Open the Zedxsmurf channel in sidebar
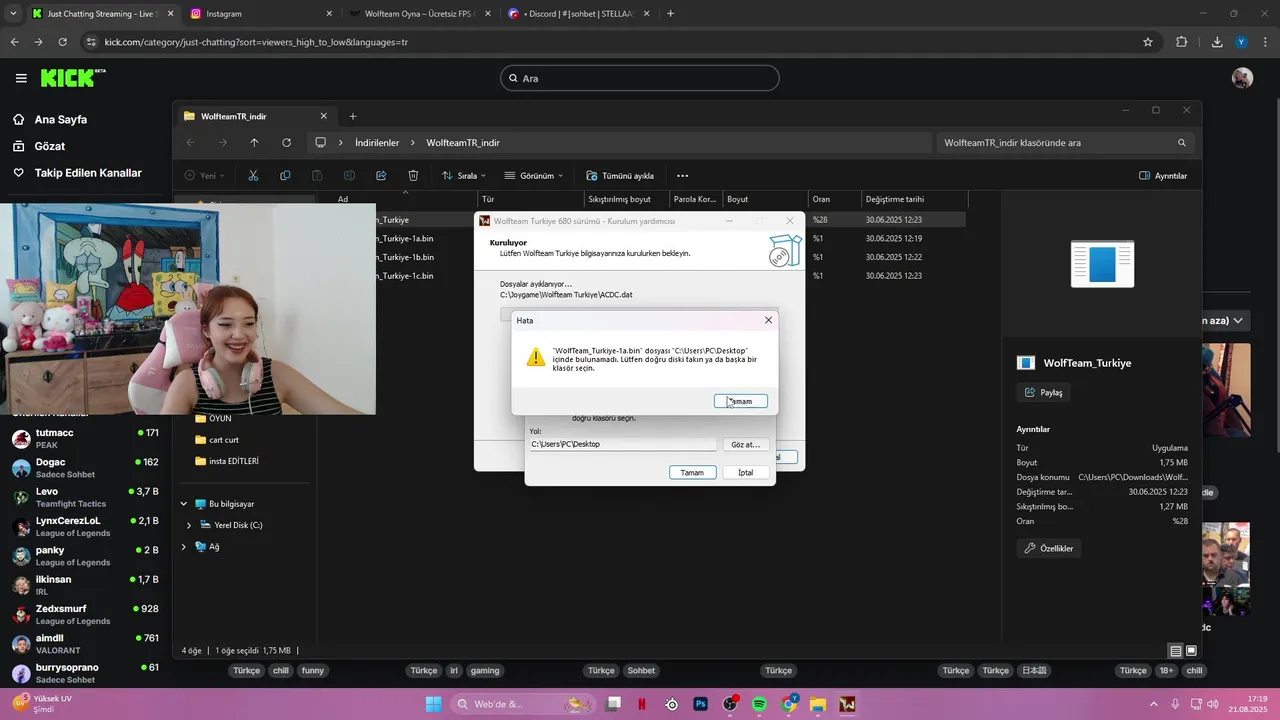Viewport: 1280px width, 720px height. pyautogui.click(x=85, y=614)
